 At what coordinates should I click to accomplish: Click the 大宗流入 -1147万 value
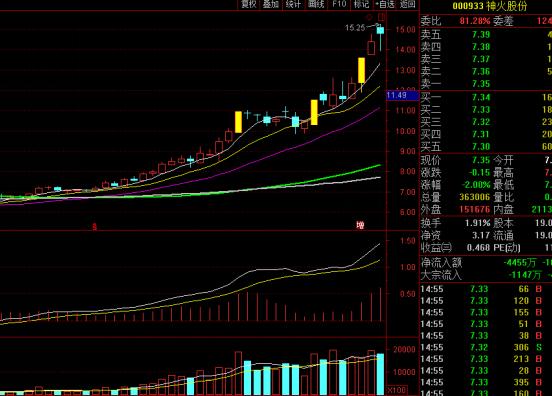pyautogui.click(x=524, y=275)
